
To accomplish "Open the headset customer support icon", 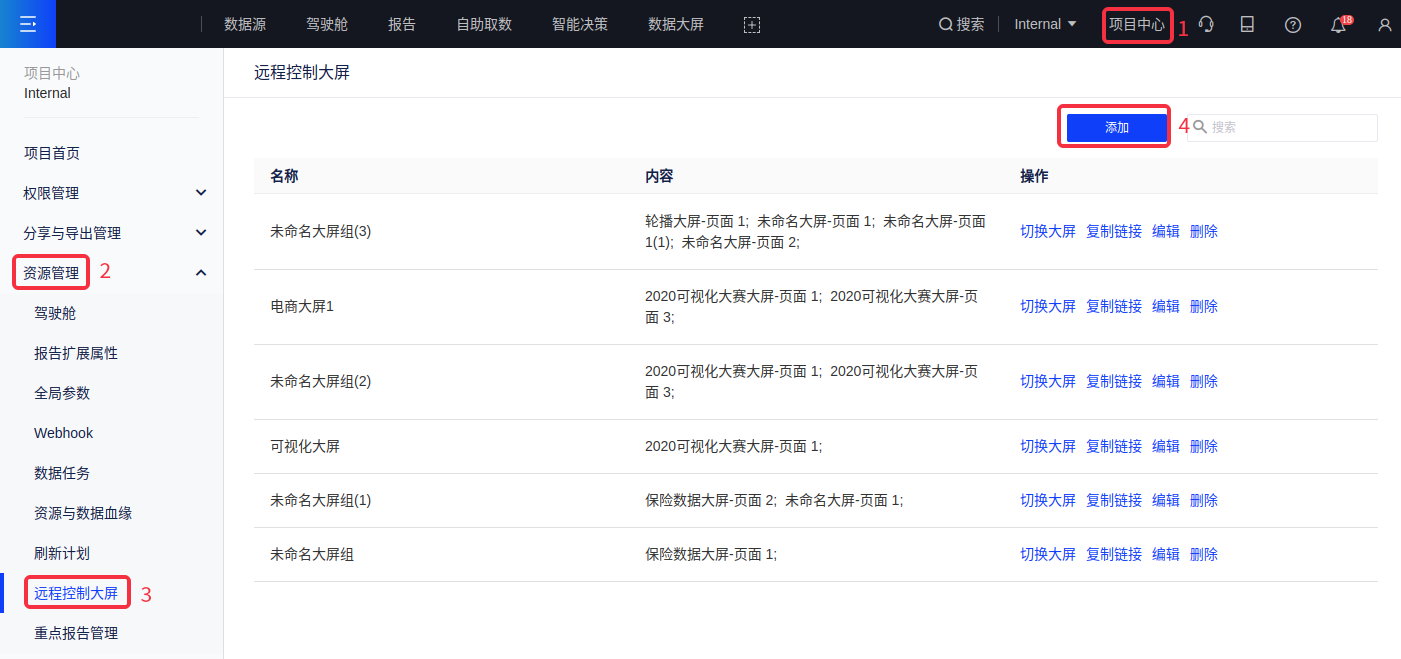I will click(1207, 25).
